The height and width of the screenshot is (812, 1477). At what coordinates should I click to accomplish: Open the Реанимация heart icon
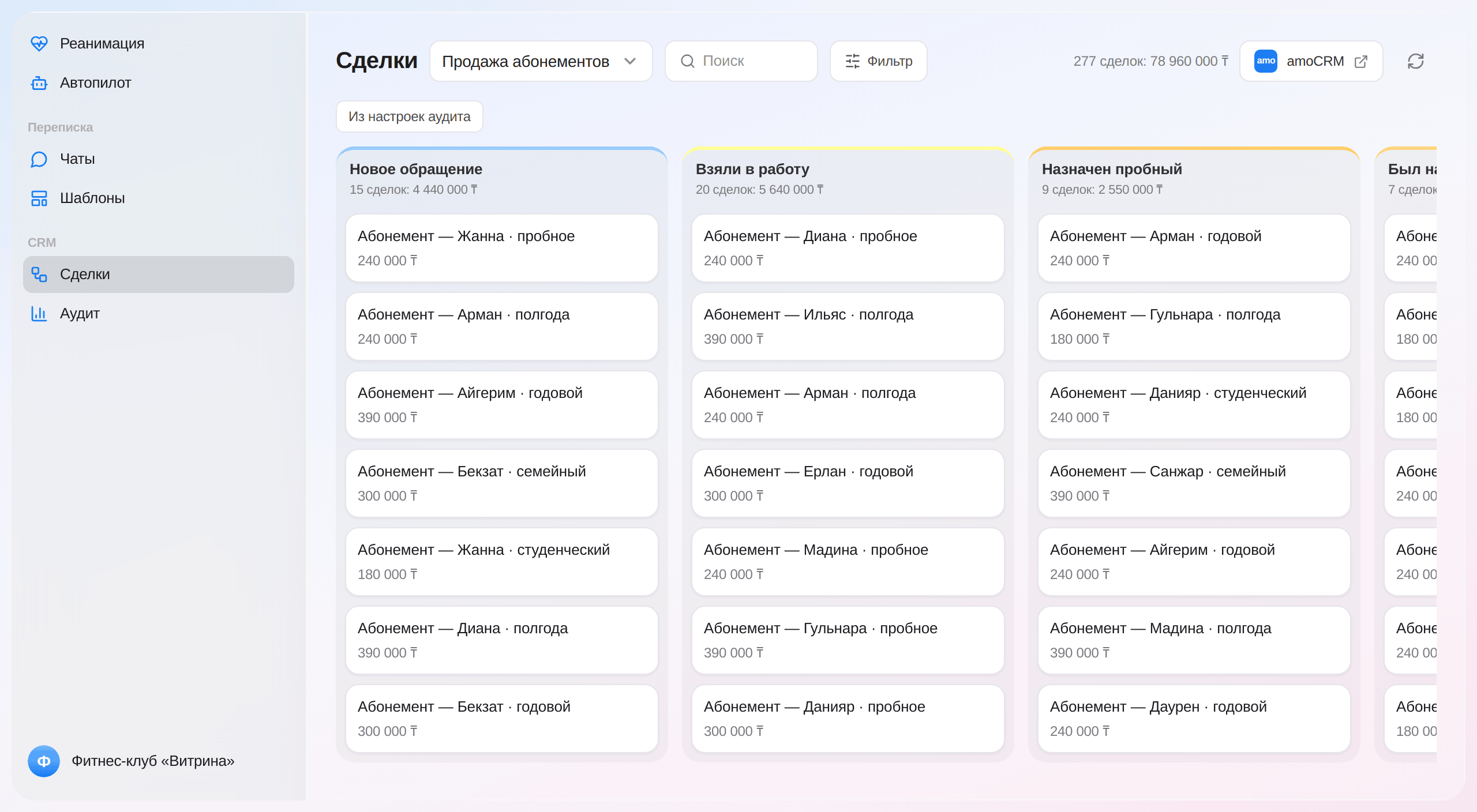click(39, 44)
